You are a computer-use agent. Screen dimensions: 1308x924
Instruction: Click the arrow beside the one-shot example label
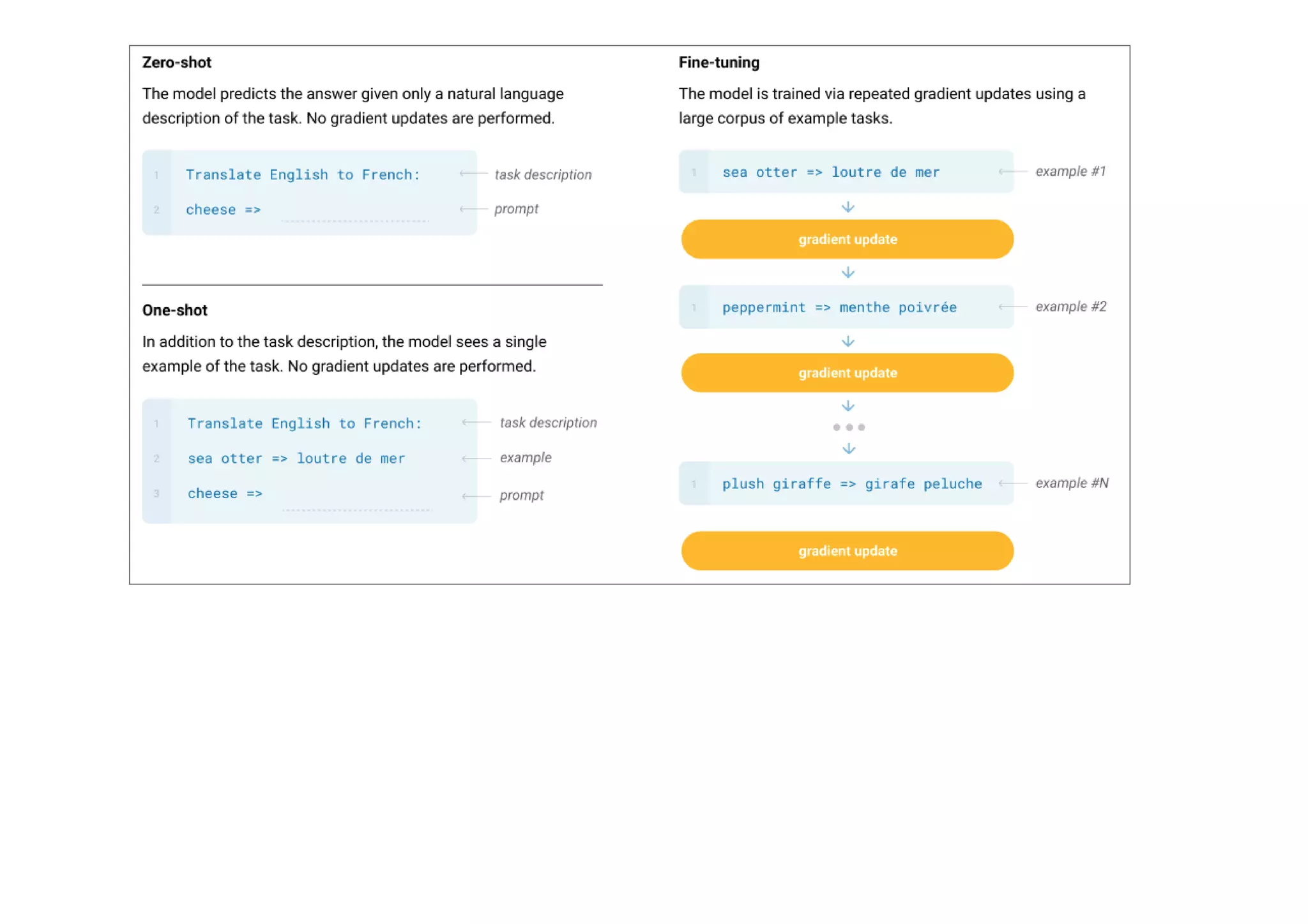(476, 458)
